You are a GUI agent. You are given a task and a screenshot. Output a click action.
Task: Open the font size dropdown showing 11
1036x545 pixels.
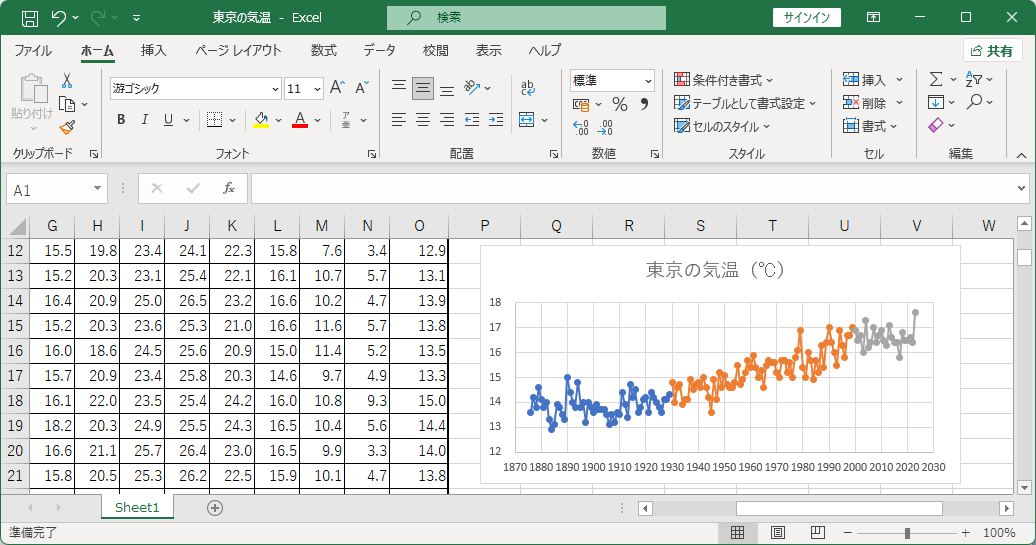(x=317, y=89)
